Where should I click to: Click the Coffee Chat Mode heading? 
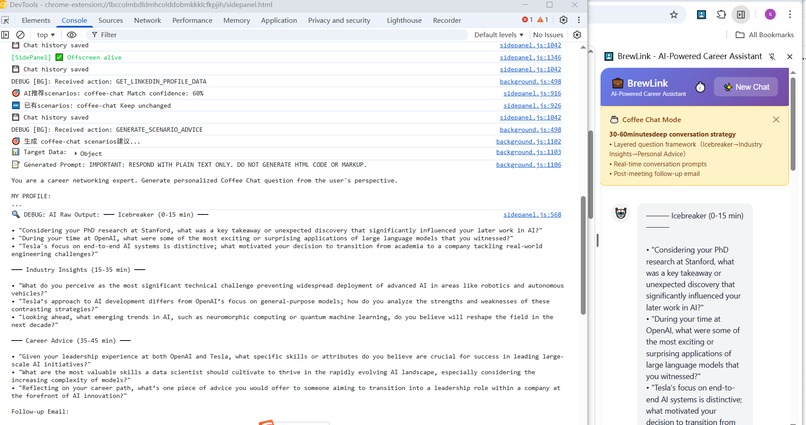pyautogui.click(x=651, y=120)
